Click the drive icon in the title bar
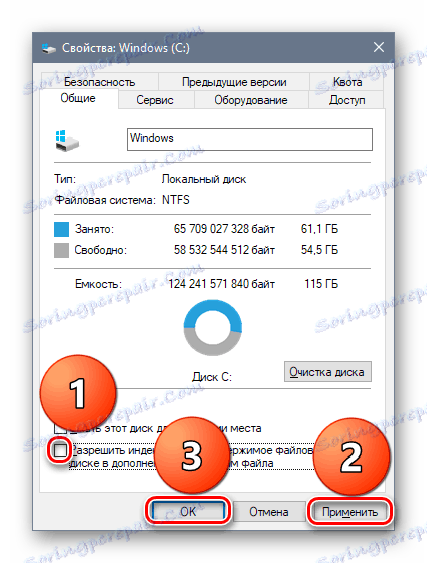This screenshot has height=563, width=427. (48, 48)
